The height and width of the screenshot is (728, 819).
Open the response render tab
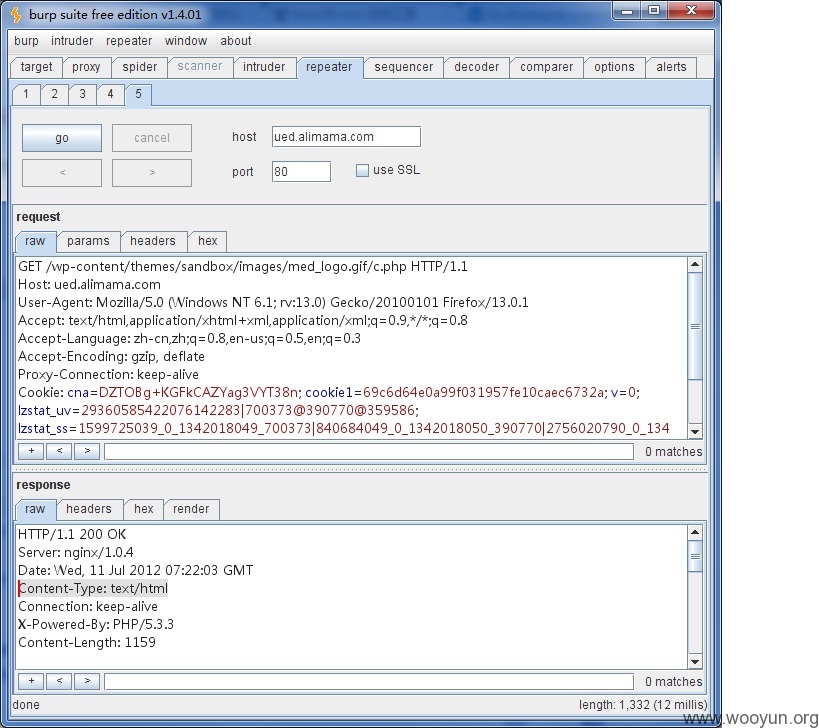(191, 509)
